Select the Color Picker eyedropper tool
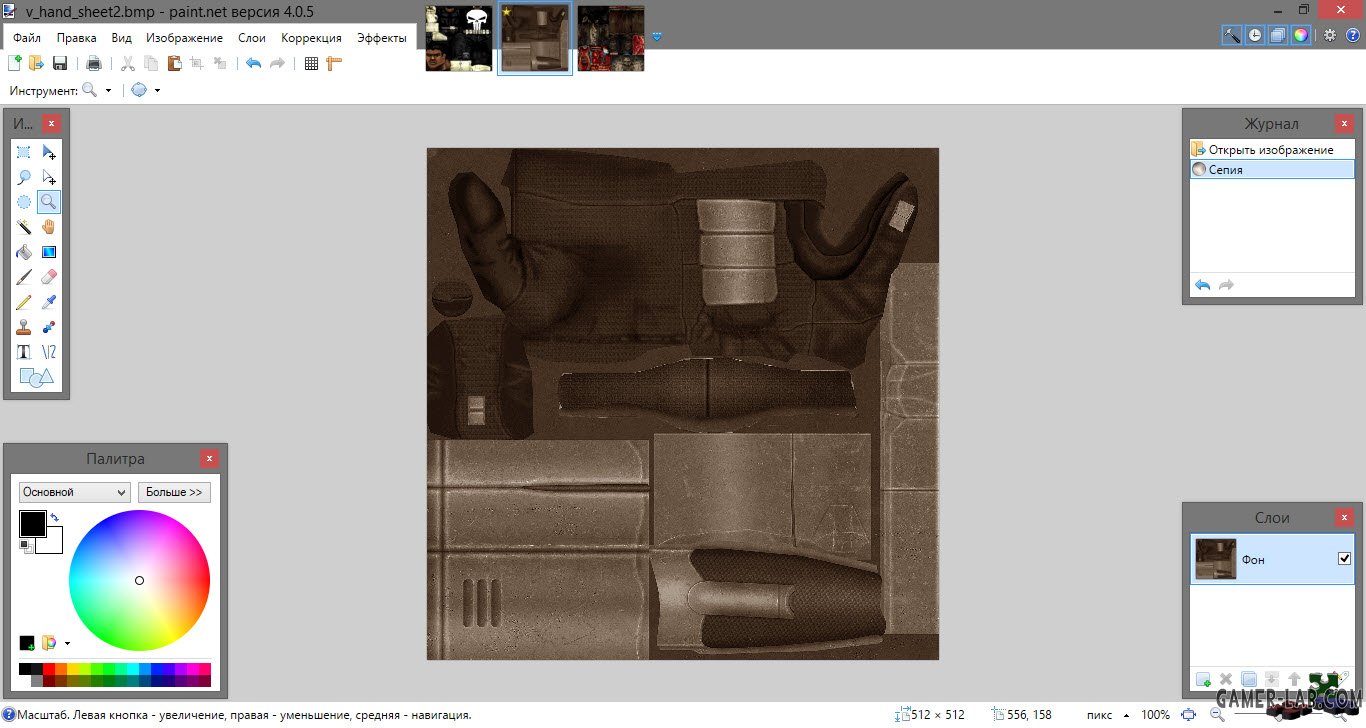 tap(49, 302)
